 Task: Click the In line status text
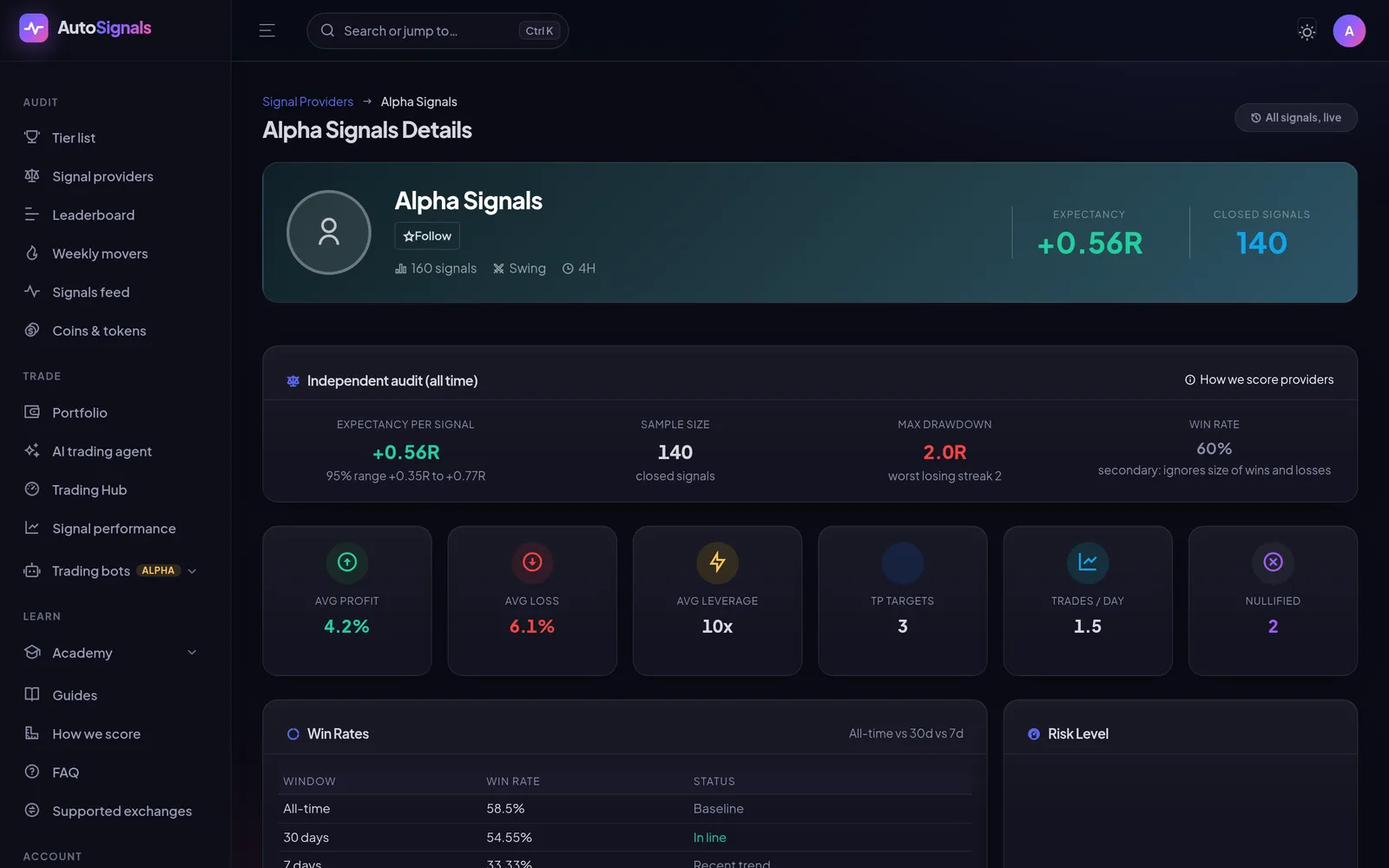pos(709,838)
